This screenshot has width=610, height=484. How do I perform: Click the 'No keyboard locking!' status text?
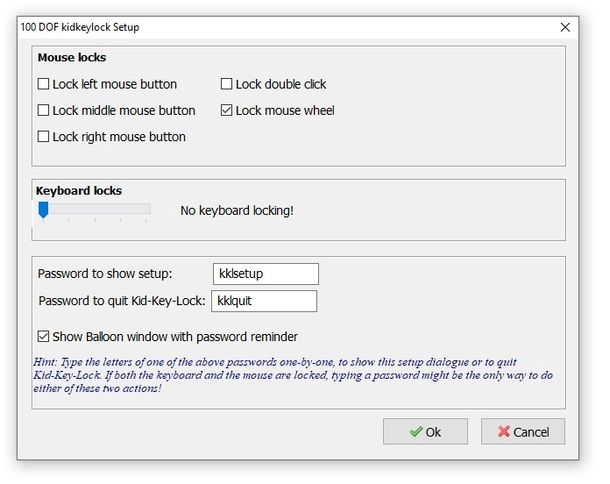point(237,210)
